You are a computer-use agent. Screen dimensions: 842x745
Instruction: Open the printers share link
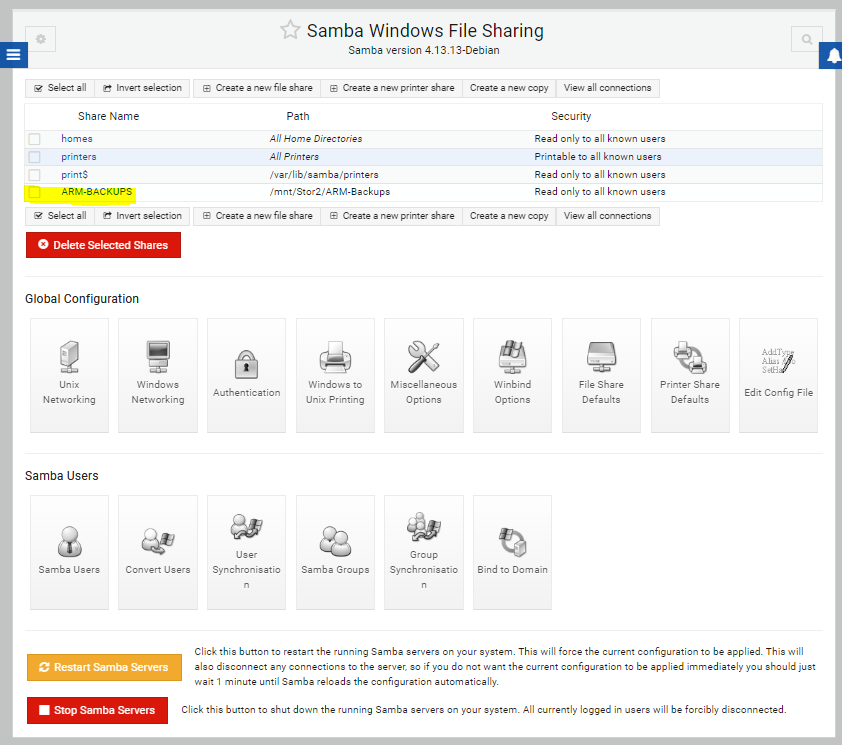click(79, 157)
